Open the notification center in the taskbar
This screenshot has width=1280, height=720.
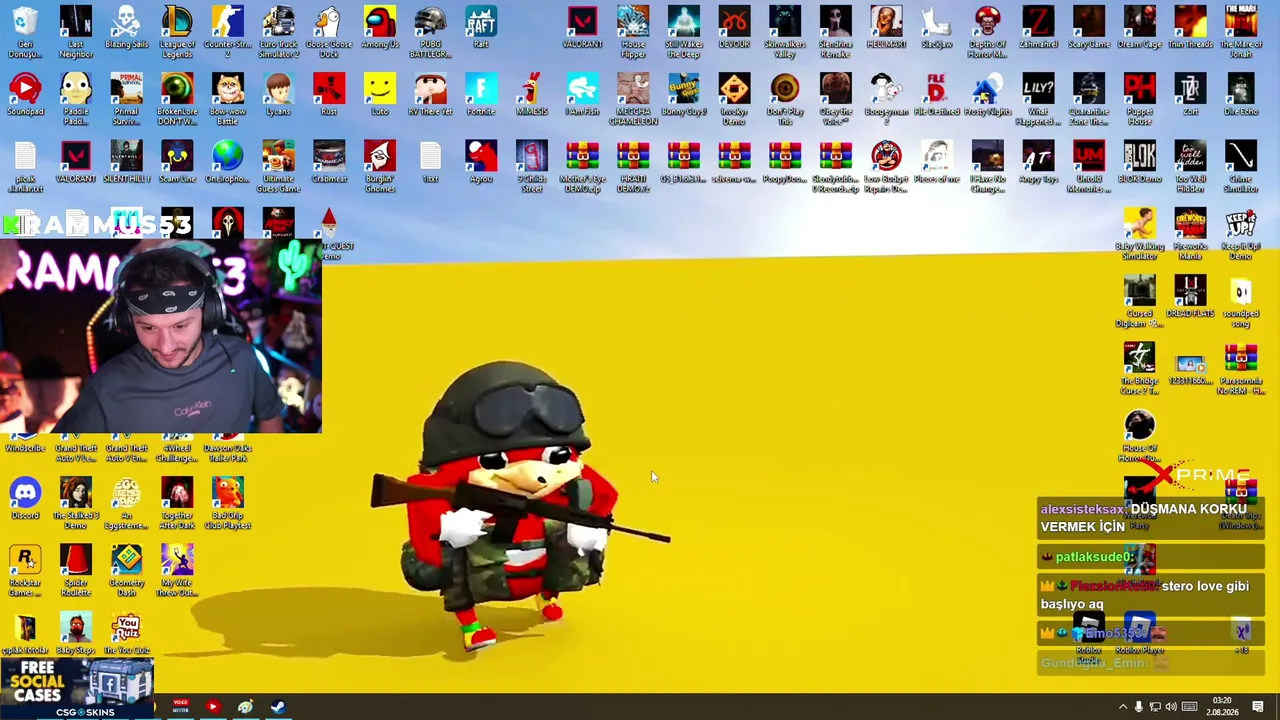pyautogui.click(x=1258, y=707)
